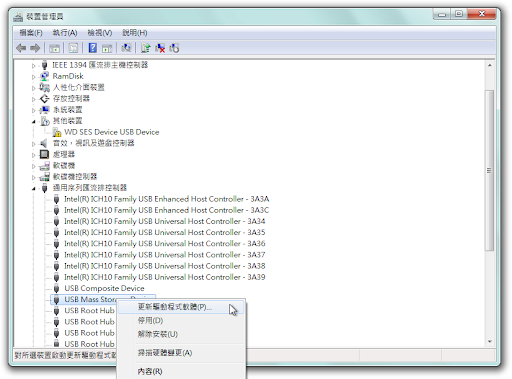Choose Update Driver Software (P) in context menu
The width and height of the screenshot is (512, 379).
[x=181, y=307]
